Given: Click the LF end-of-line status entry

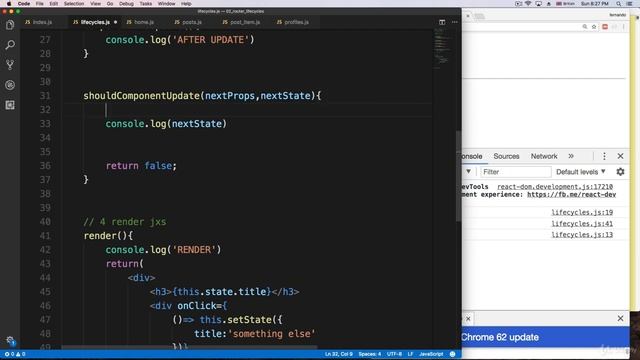Looking at the screenshot, I should (x=410, y=354).
